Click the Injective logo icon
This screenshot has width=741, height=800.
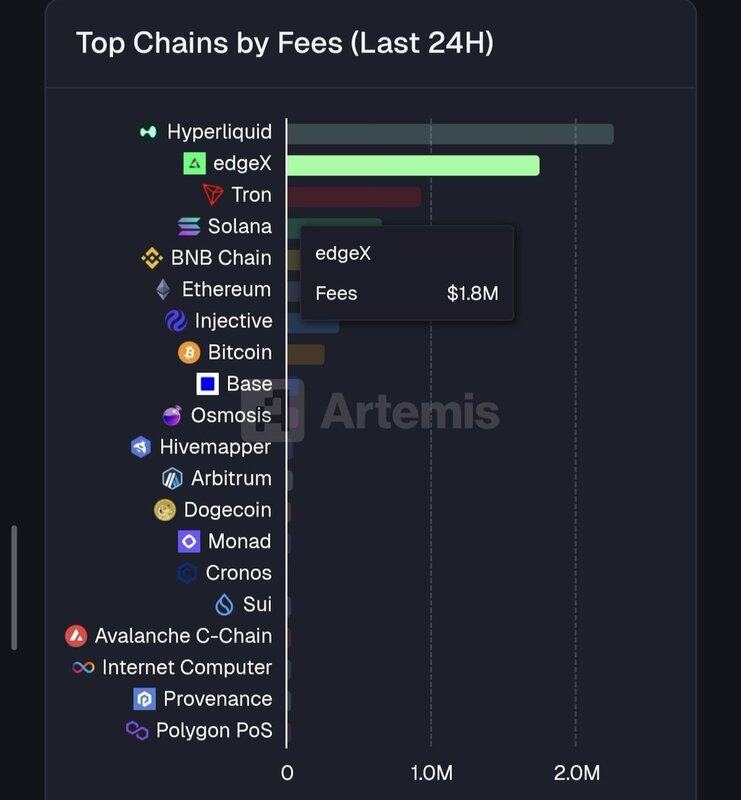point(176,321)
